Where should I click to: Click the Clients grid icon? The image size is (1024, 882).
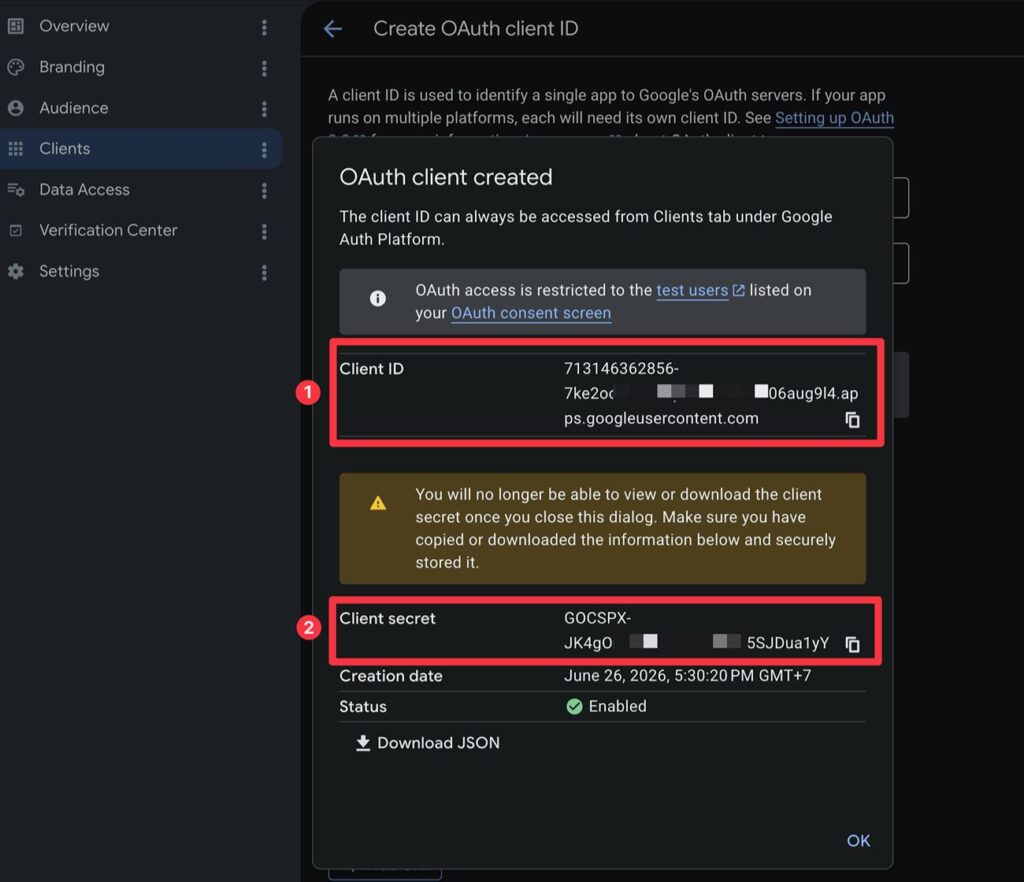tap(16, 149)
